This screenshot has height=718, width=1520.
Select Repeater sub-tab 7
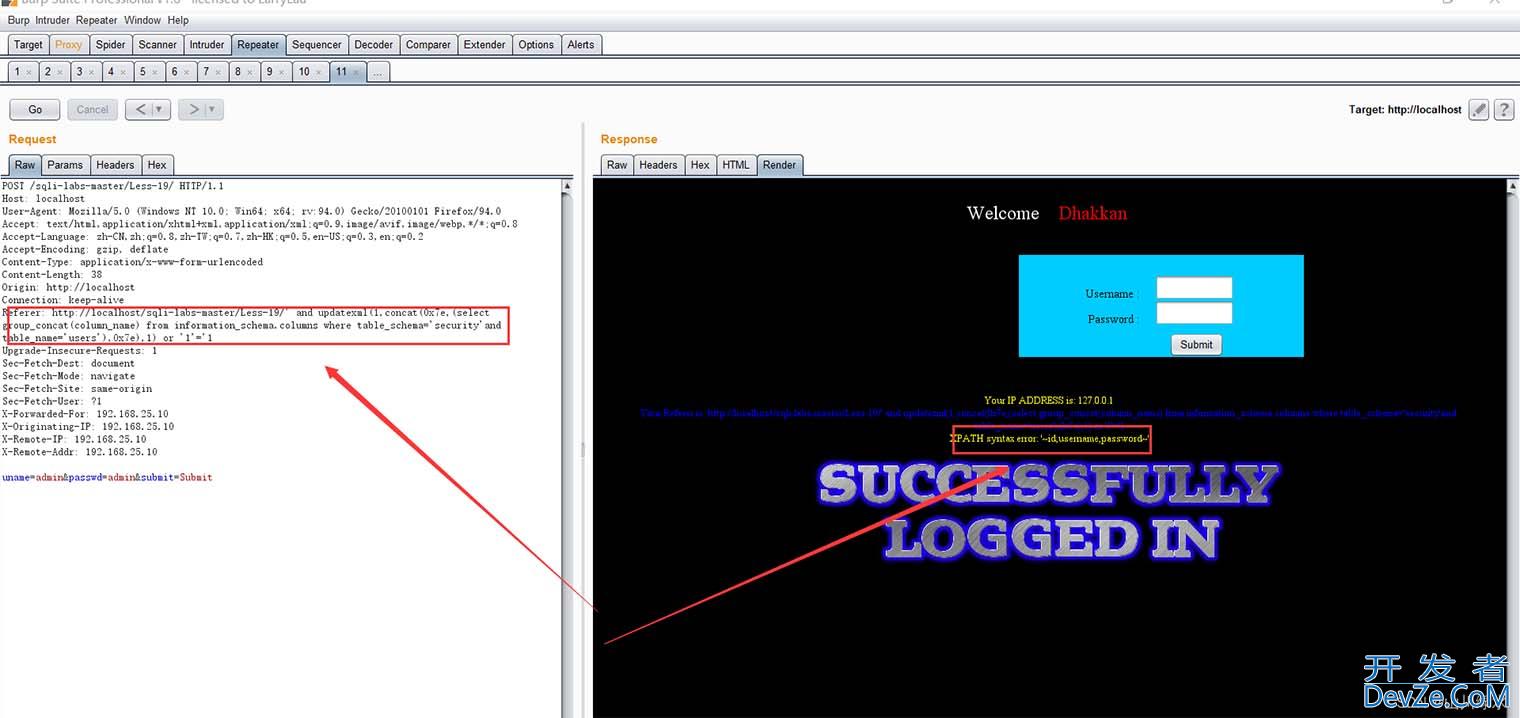point(211,72)
